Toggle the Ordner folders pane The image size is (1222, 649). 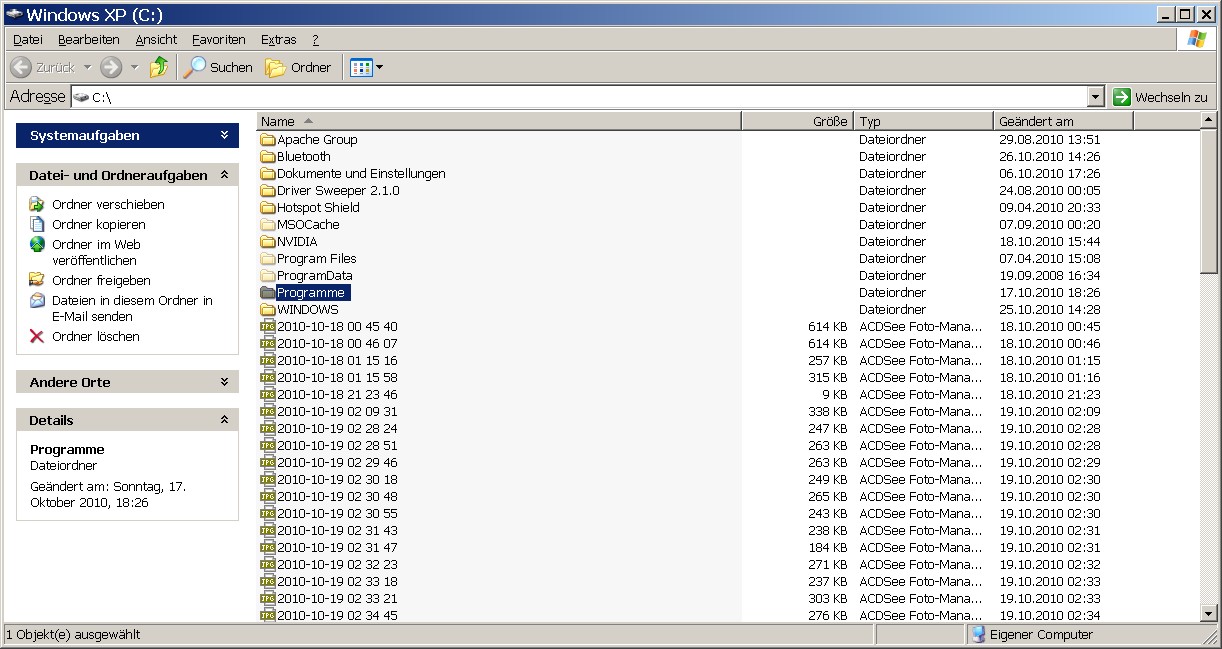[x=298, y=67]
